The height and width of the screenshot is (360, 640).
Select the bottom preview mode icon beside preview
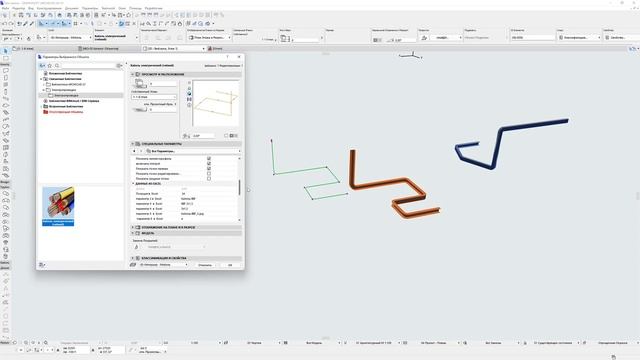(189, 105)
